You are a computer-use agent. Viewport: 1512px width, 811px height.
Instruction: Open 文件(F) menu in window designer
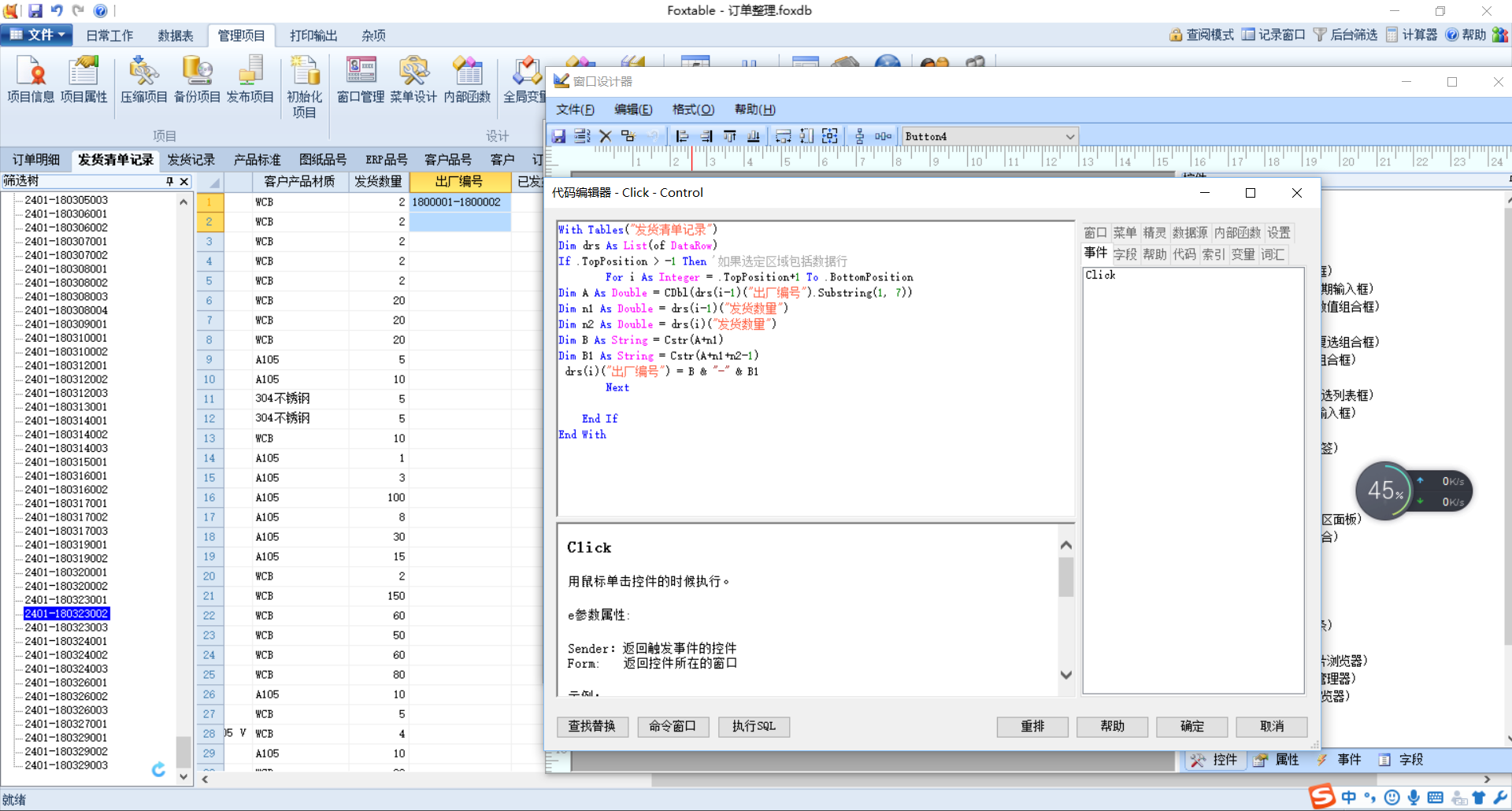click(575, 109)
